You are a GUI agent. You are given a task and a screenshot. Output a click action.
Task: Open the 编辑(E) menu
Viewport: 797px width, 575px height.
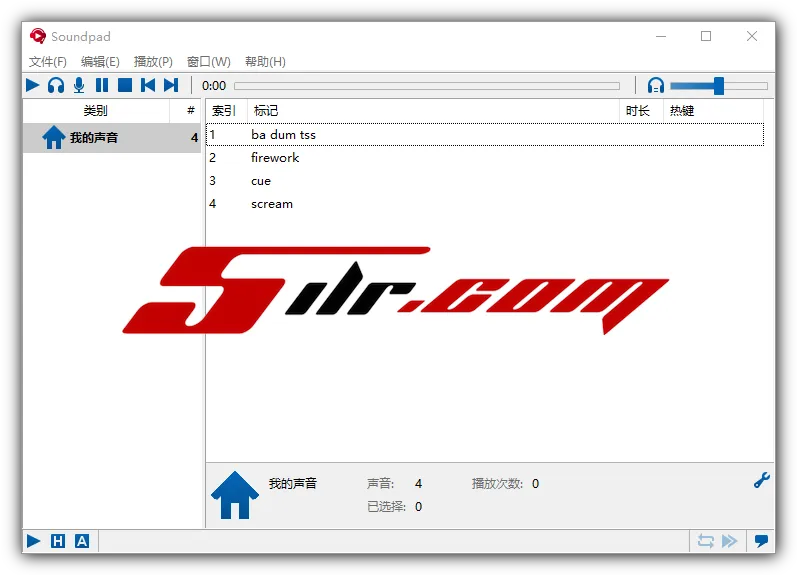pos(100,62)
